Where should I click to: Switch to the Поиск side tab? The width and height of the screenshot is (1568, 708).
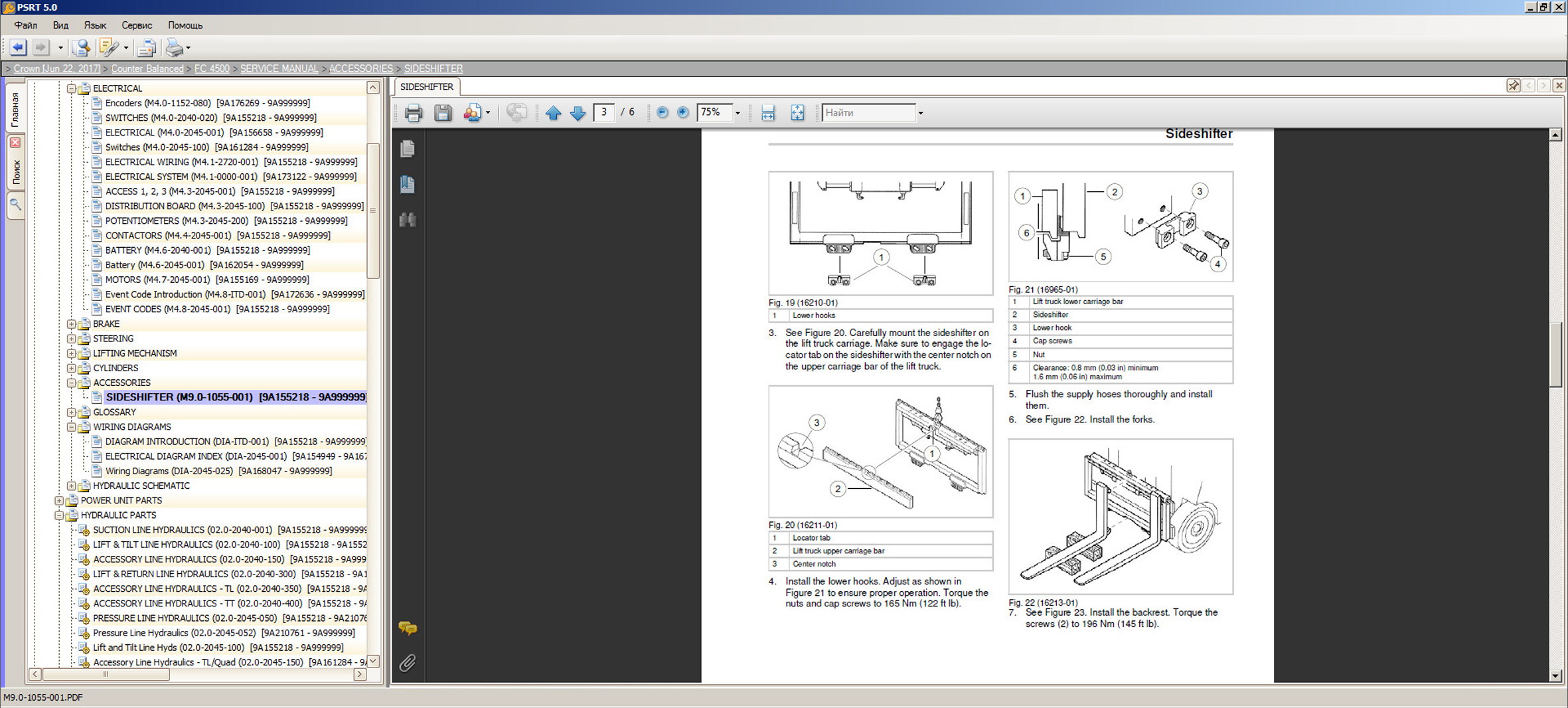(16, 171)
